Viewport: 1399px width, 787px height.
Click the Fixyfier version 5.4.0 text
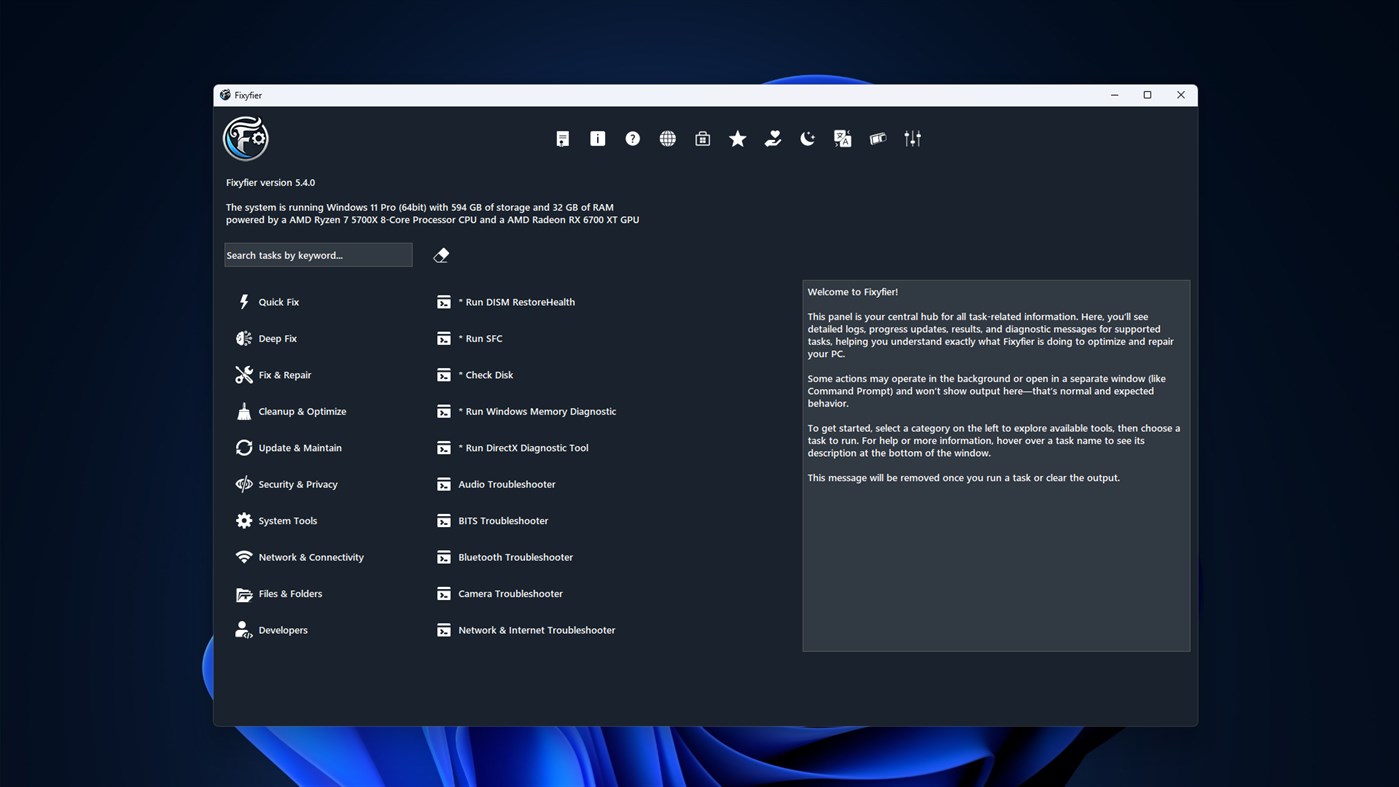(270, 183)
